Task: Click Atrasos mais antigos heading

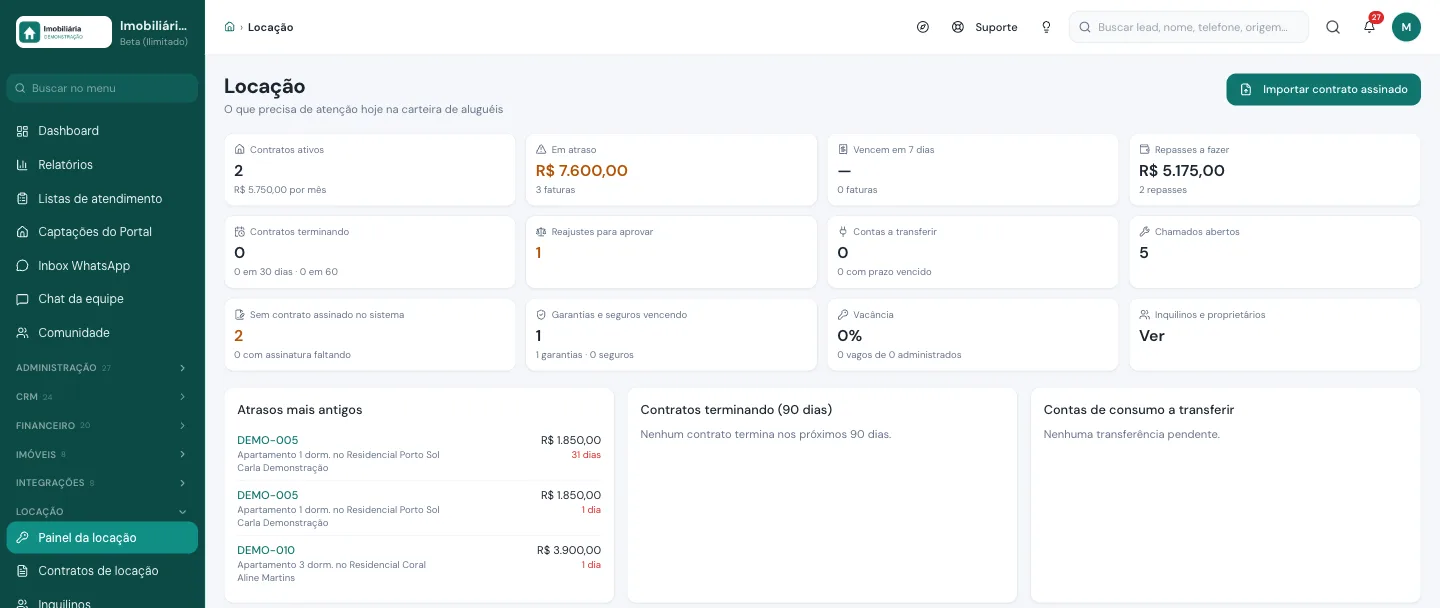Action: (x=300, y=410)
